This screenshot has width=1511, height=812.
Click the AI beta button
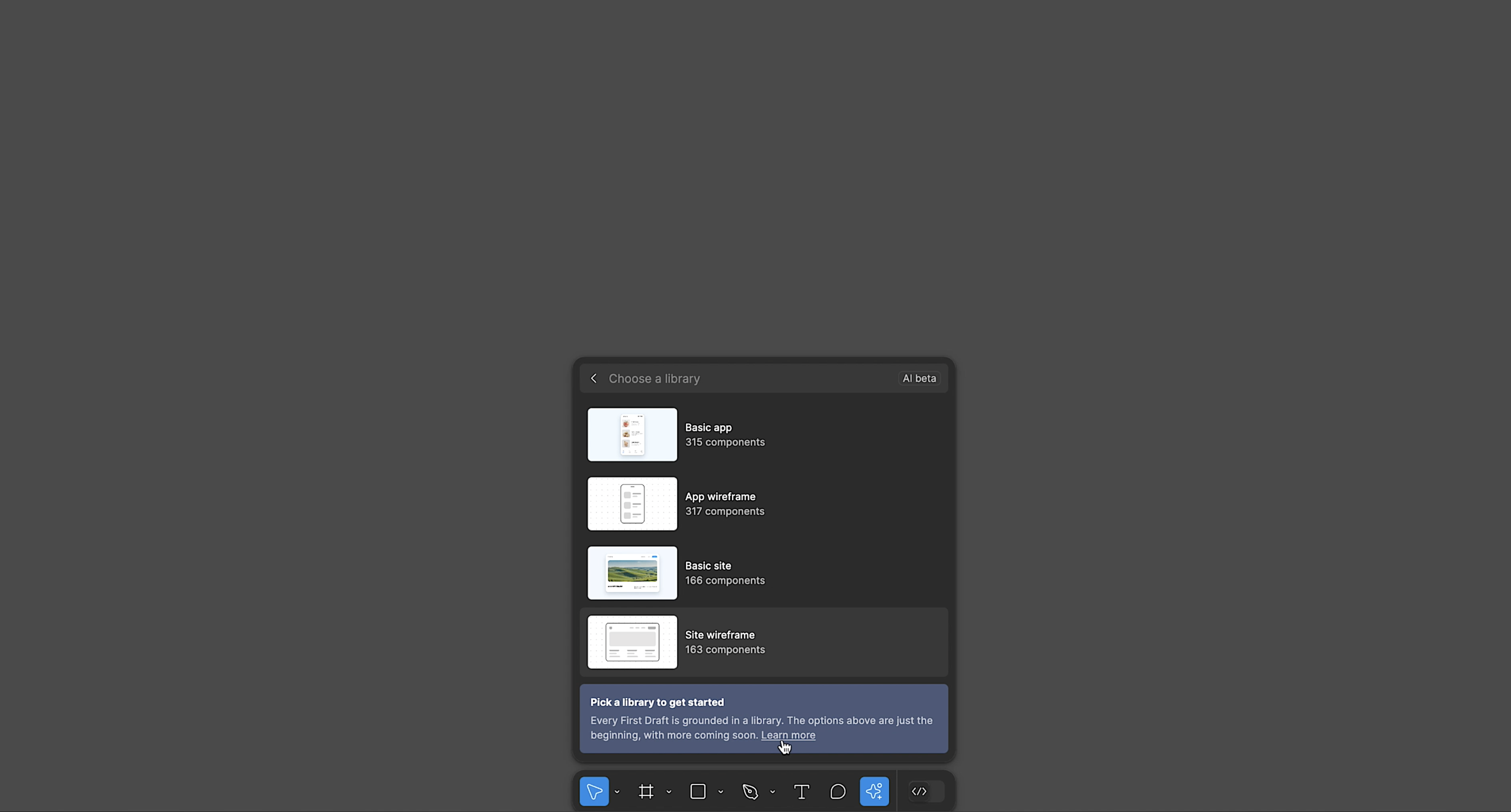point(919,378)
